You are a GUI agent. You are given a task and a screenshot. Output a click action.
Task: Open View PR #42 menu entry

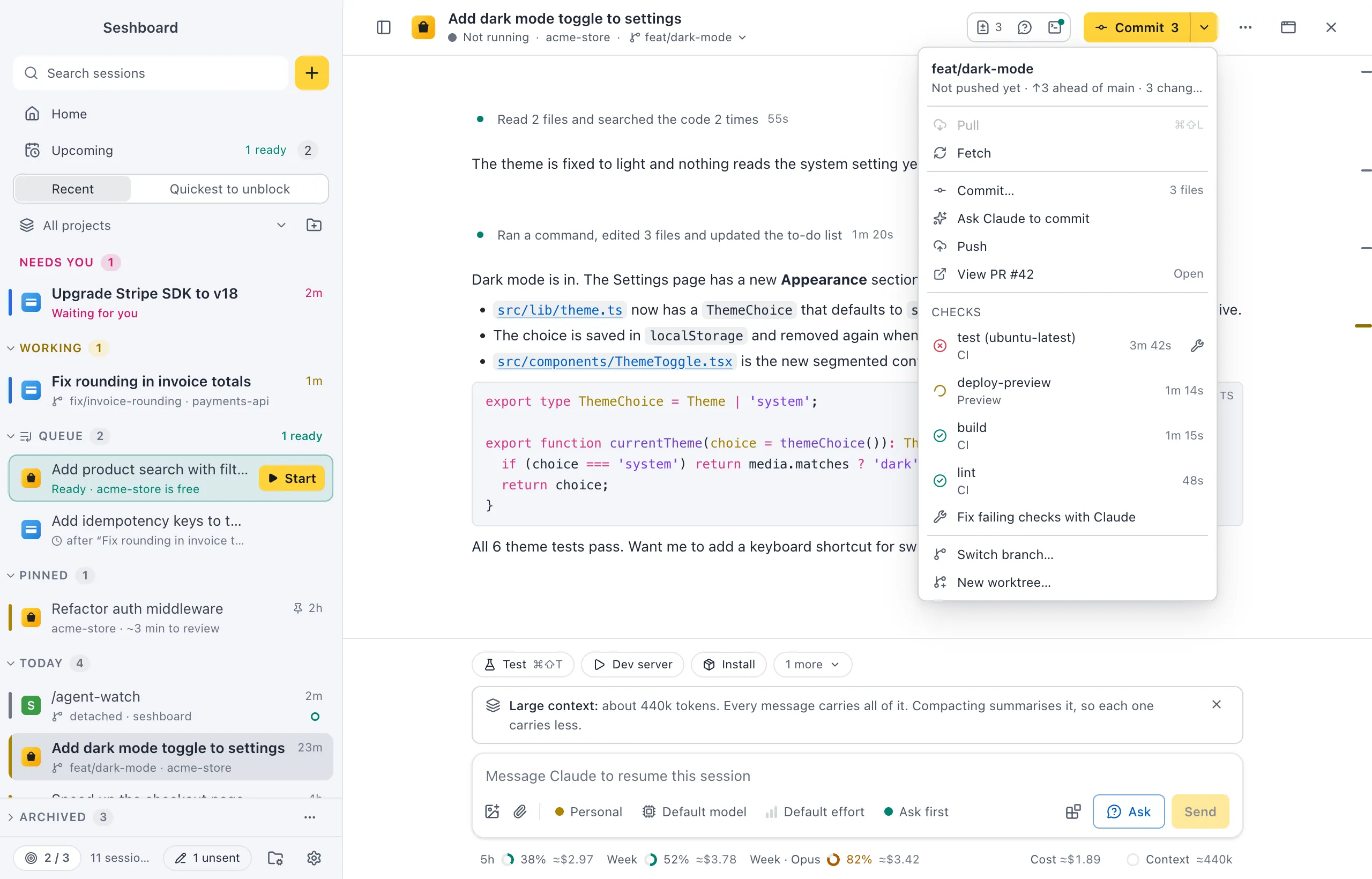(1067, 274)
